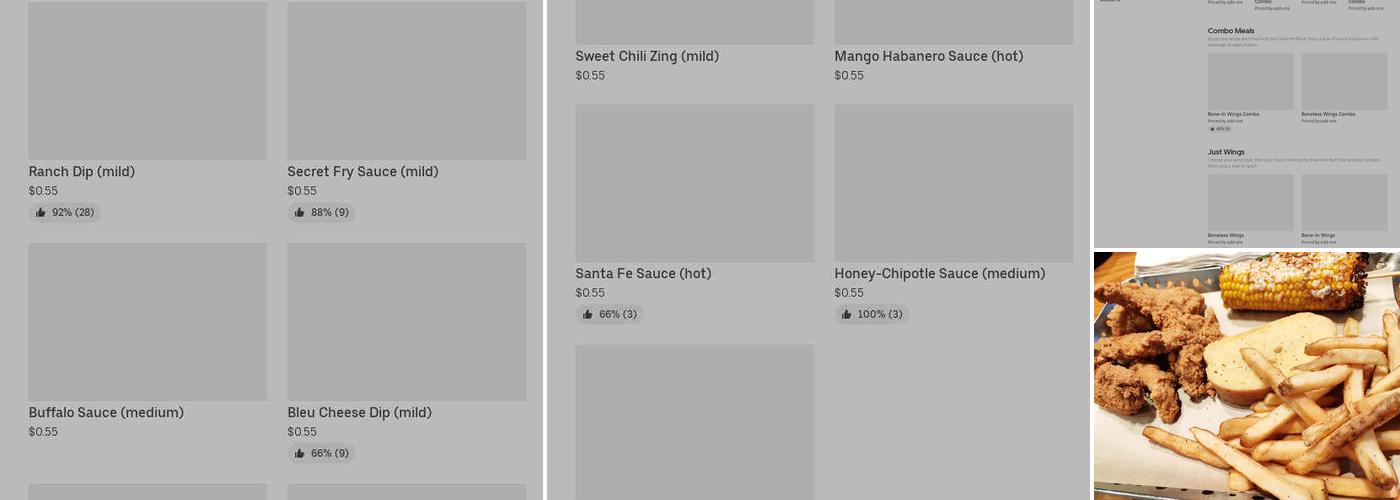Select Mango Habanero Sauce (hot) item name
1400x500 pixels.
click(929, 57)
